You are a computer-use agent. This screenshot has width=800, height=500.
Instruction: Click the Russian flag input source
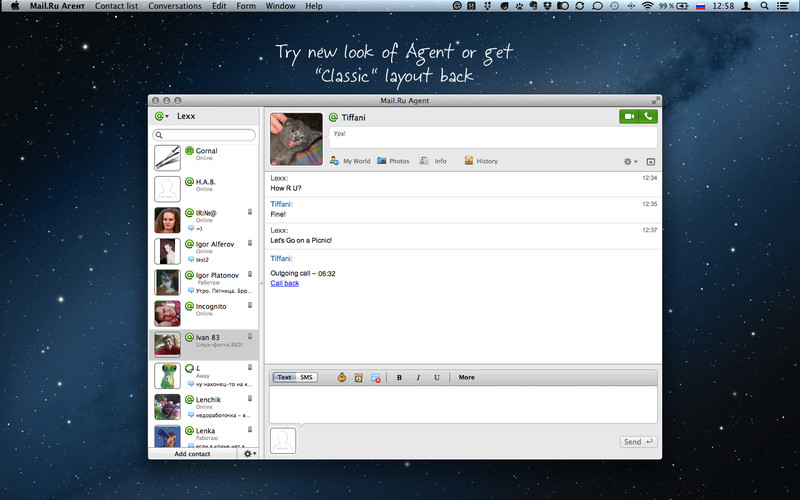click(x=701, y=6)
